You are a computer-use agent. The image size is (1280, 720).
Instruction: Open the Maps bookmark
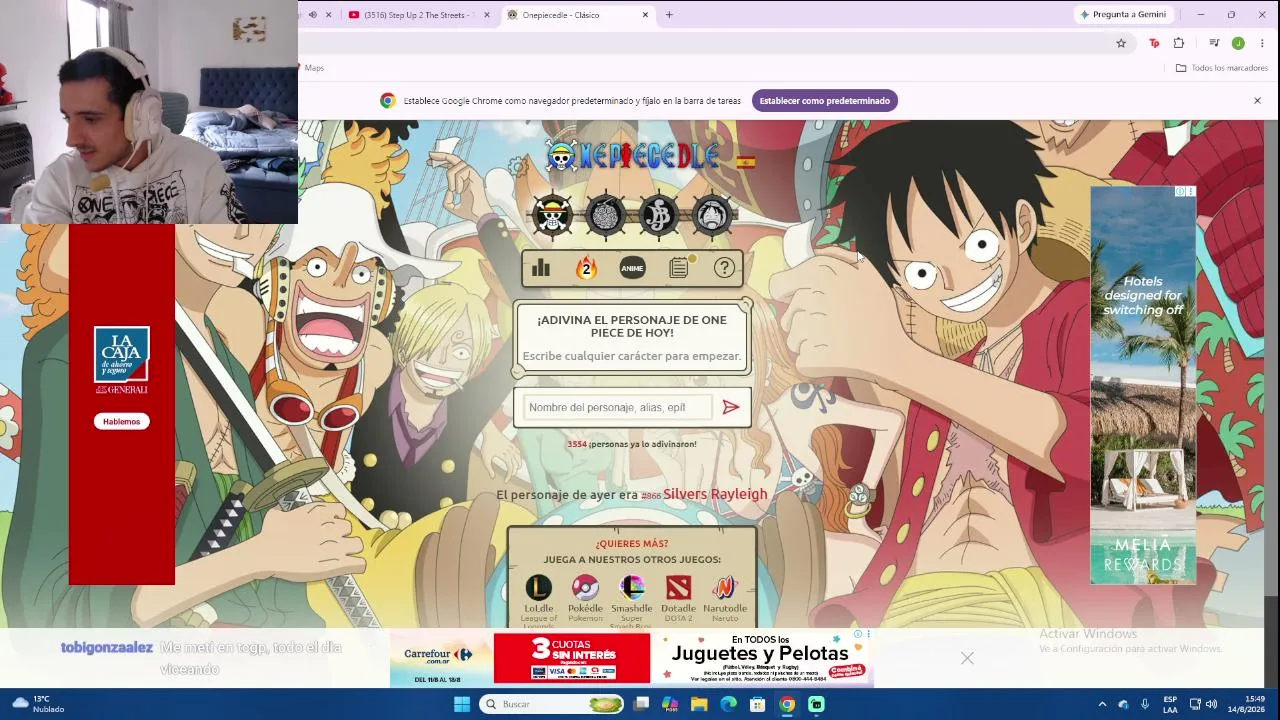pyautogui.click(x=314, y=68)
